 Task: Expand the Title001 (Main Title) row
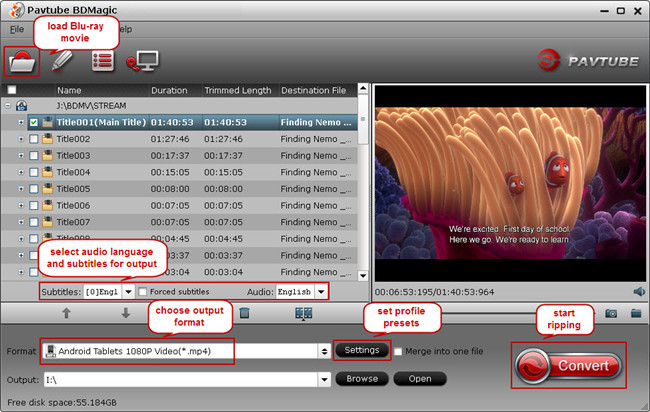21,122
